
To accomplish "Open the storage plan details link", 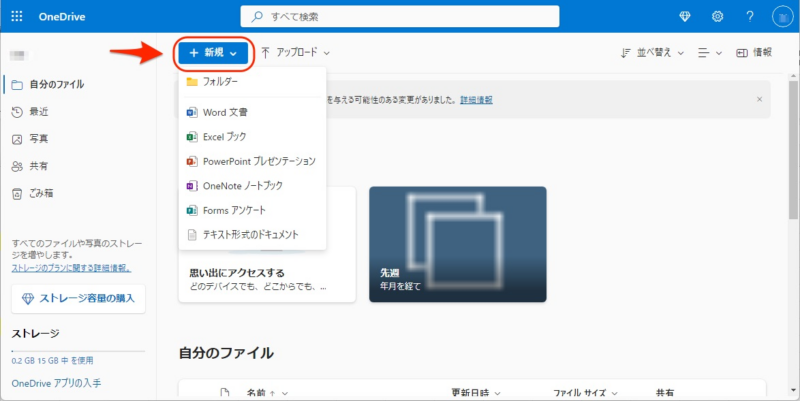I will coord(71,267).
